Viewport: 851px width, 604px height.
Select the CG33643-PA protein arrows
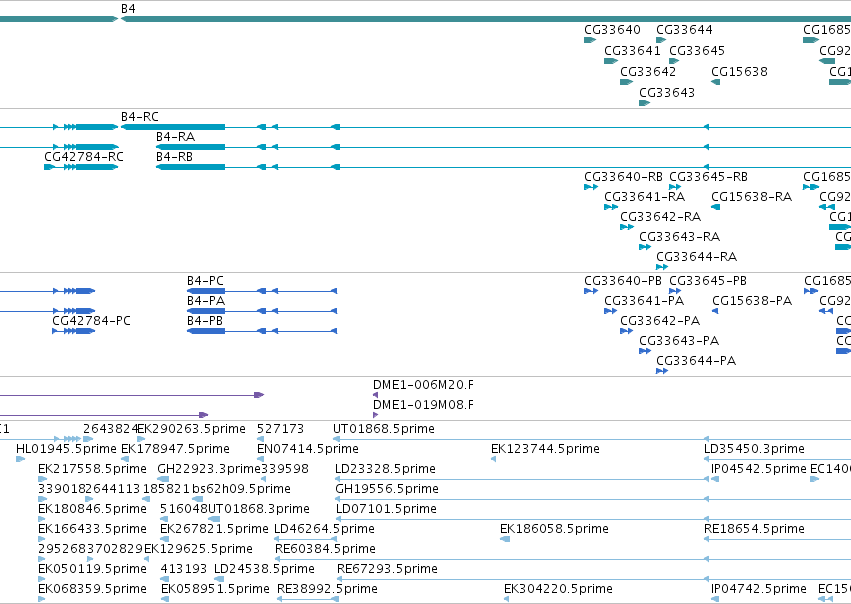pos(645,351)
